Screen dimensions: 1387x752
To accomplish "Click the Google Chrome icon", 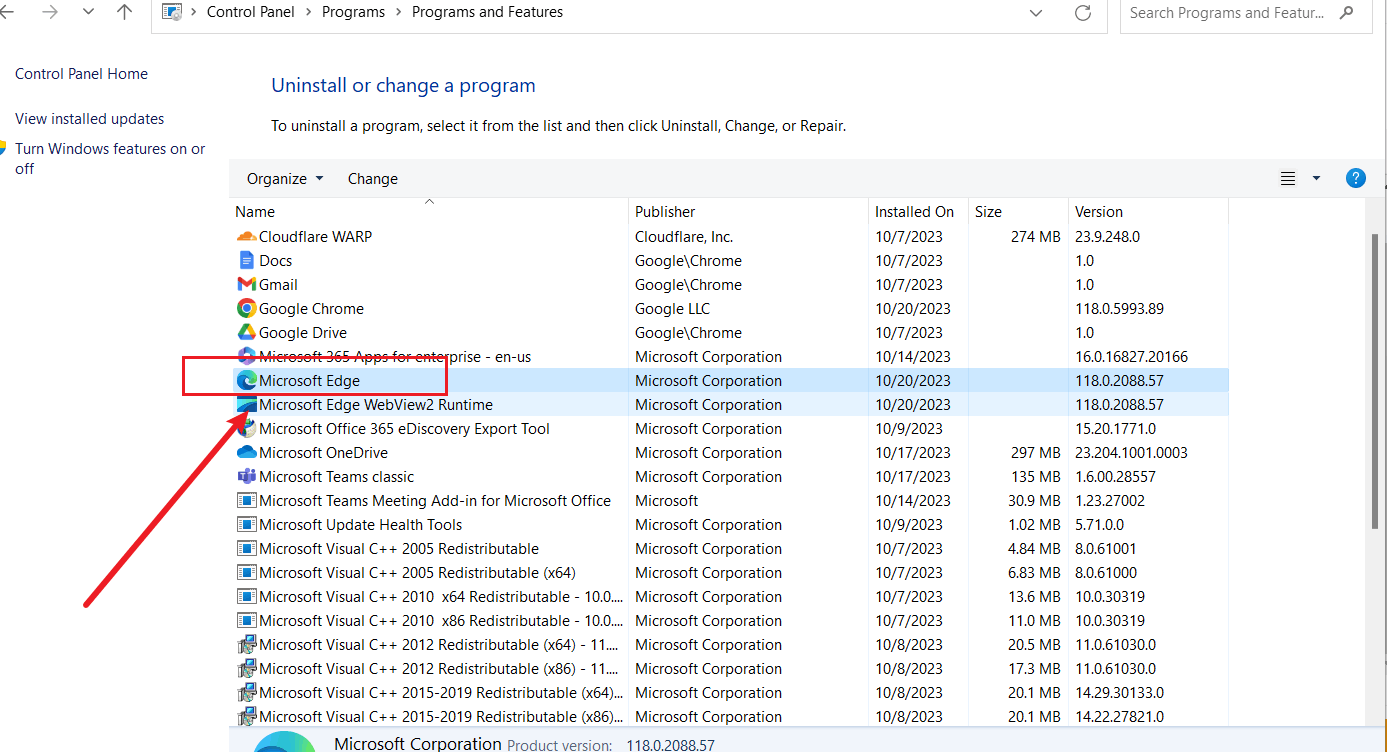I will point(247,309).
